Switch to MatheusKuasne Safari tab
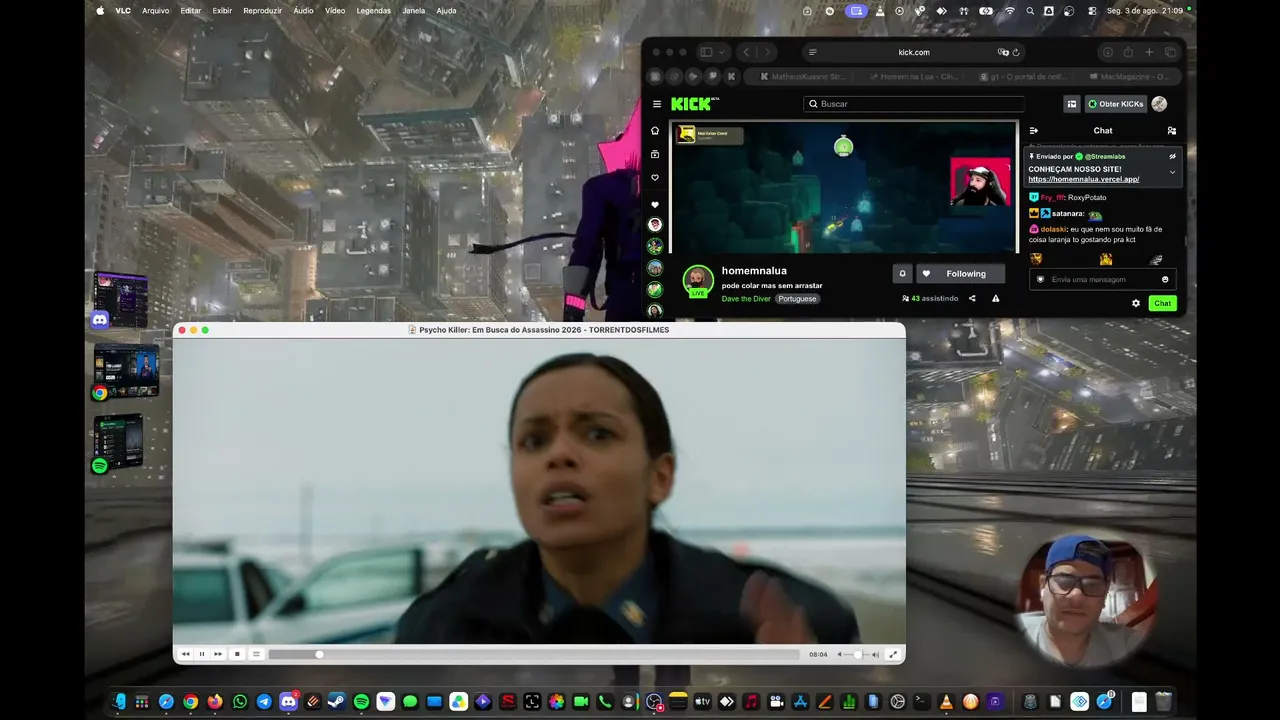 click(x=802, y=76)
